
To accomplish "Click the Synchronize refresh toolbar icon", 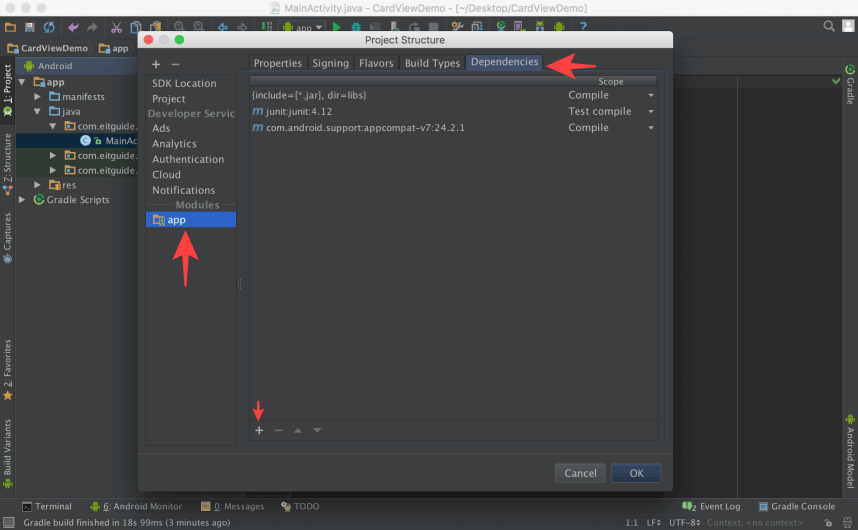I will click(49, 27).
